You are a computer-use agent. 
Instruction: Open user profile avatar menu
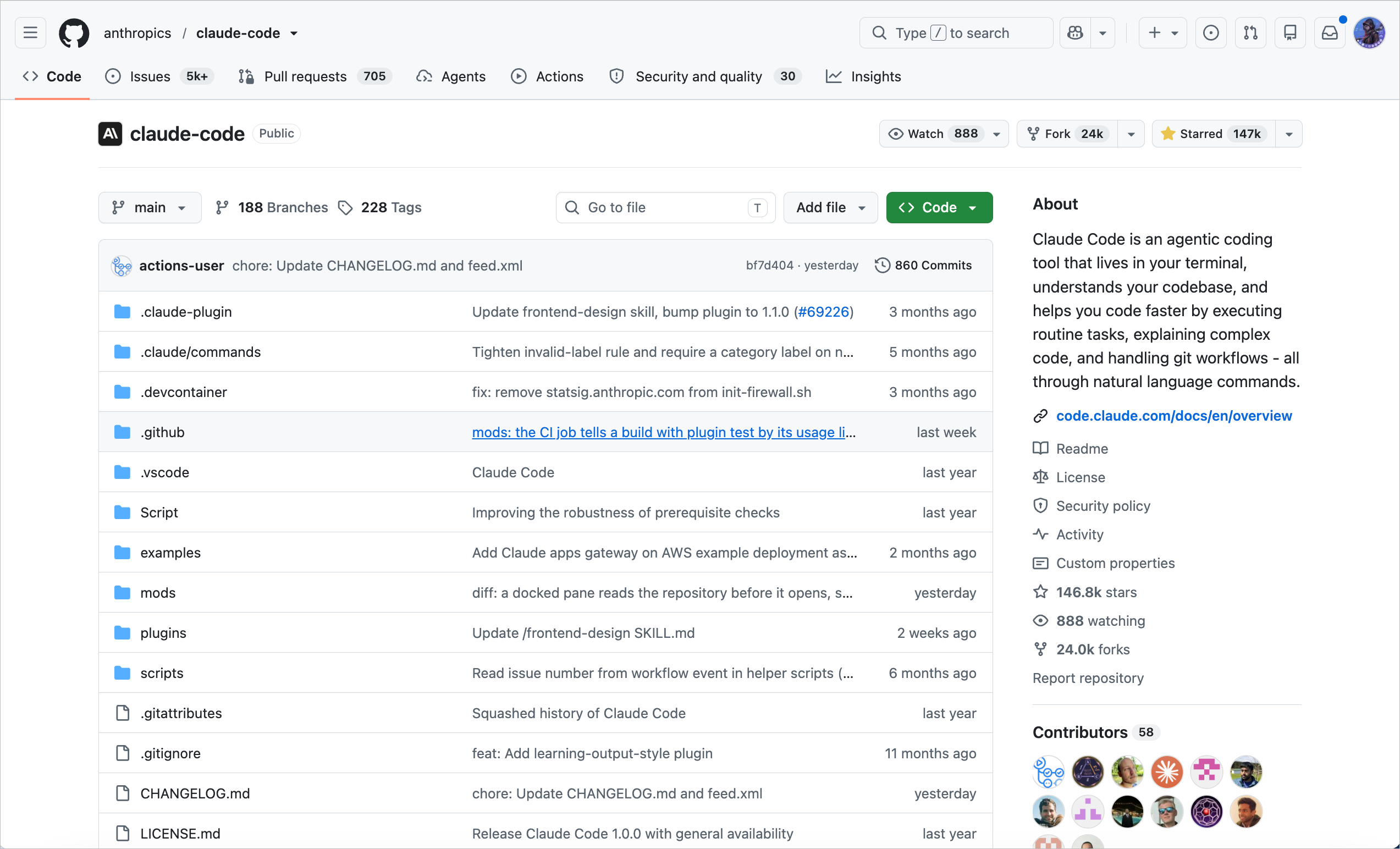click(x=1369, y=33)
